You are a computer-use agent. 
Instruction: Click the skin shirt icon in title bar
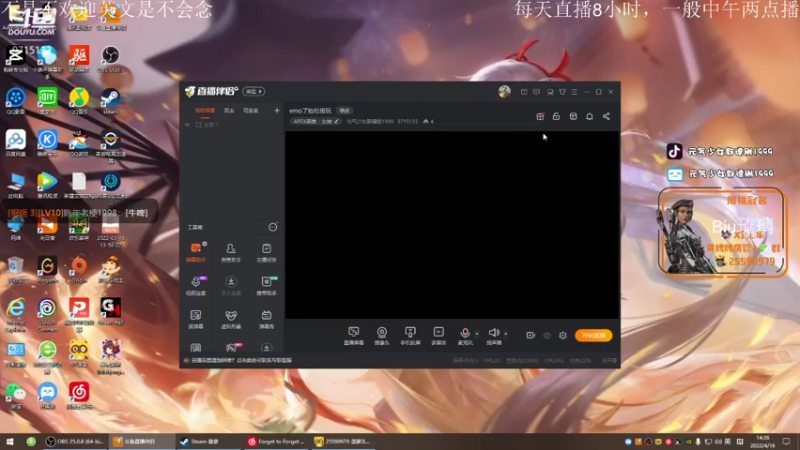[x=562, y=92]
